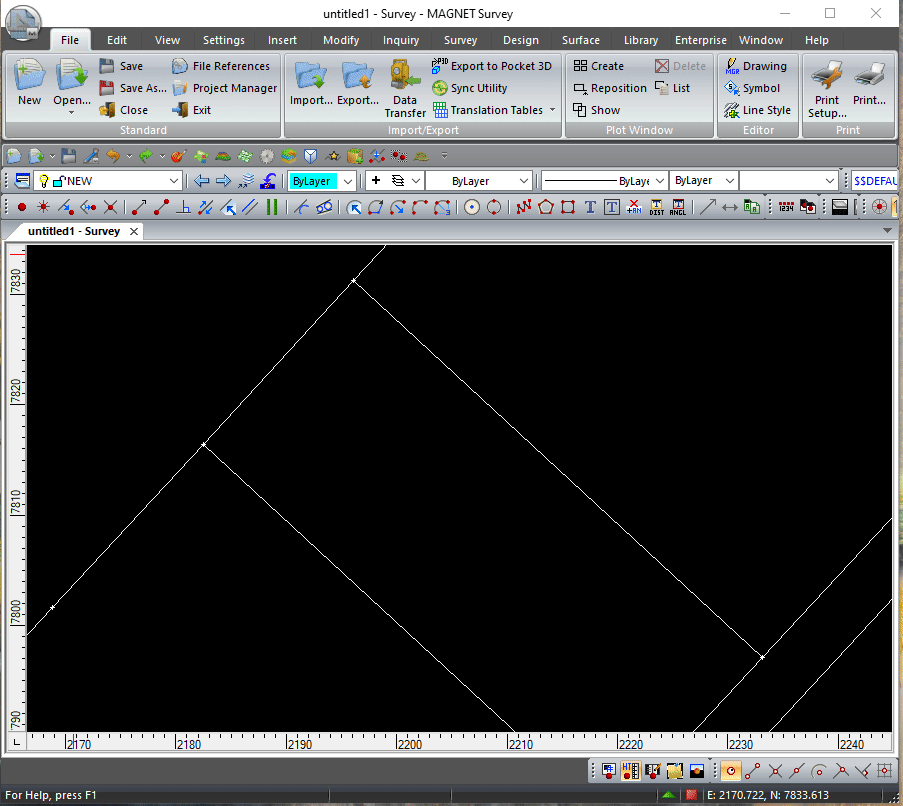
Task: Toggle the intersection snap mode
Action: (112, 207)
